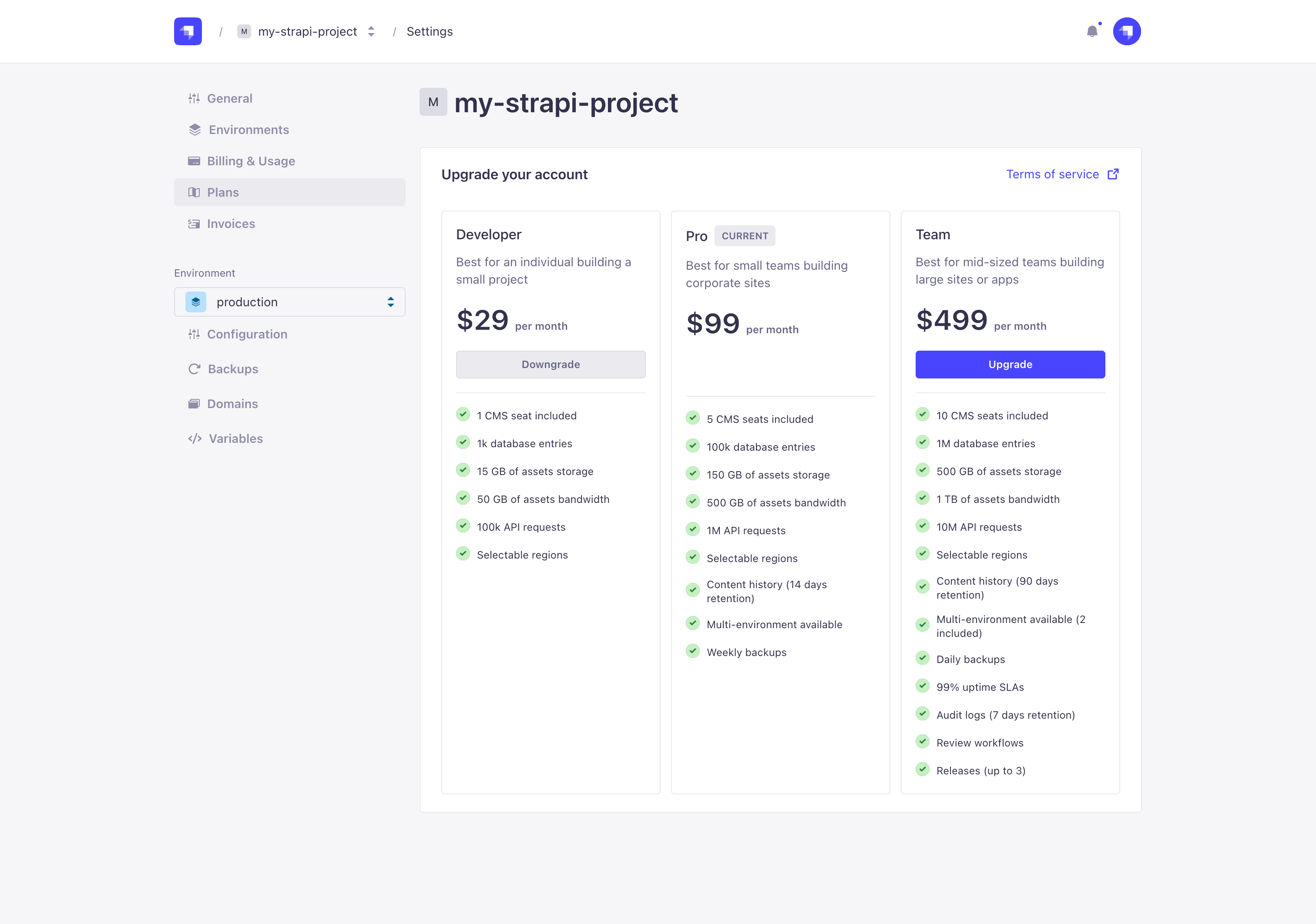This screenshot has height=924, width=1316.
Task: Downgrade to the Developer plan
Action: tap(550, 364)
